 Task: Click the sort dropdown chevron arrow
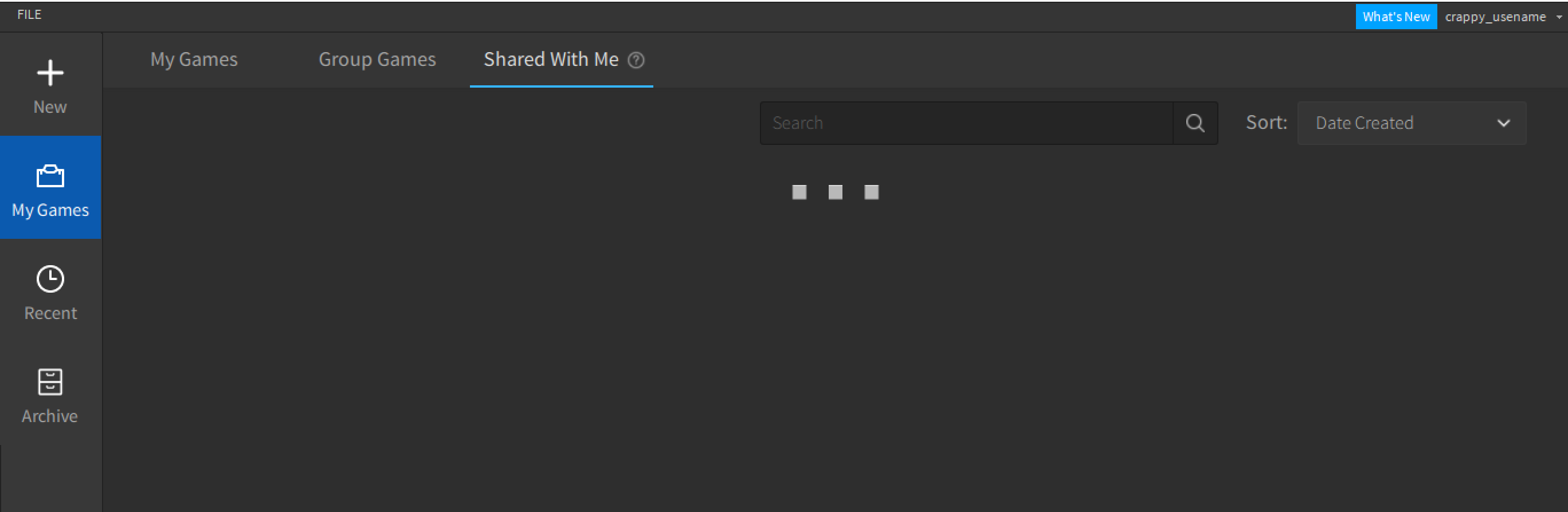coord(1503,124)
